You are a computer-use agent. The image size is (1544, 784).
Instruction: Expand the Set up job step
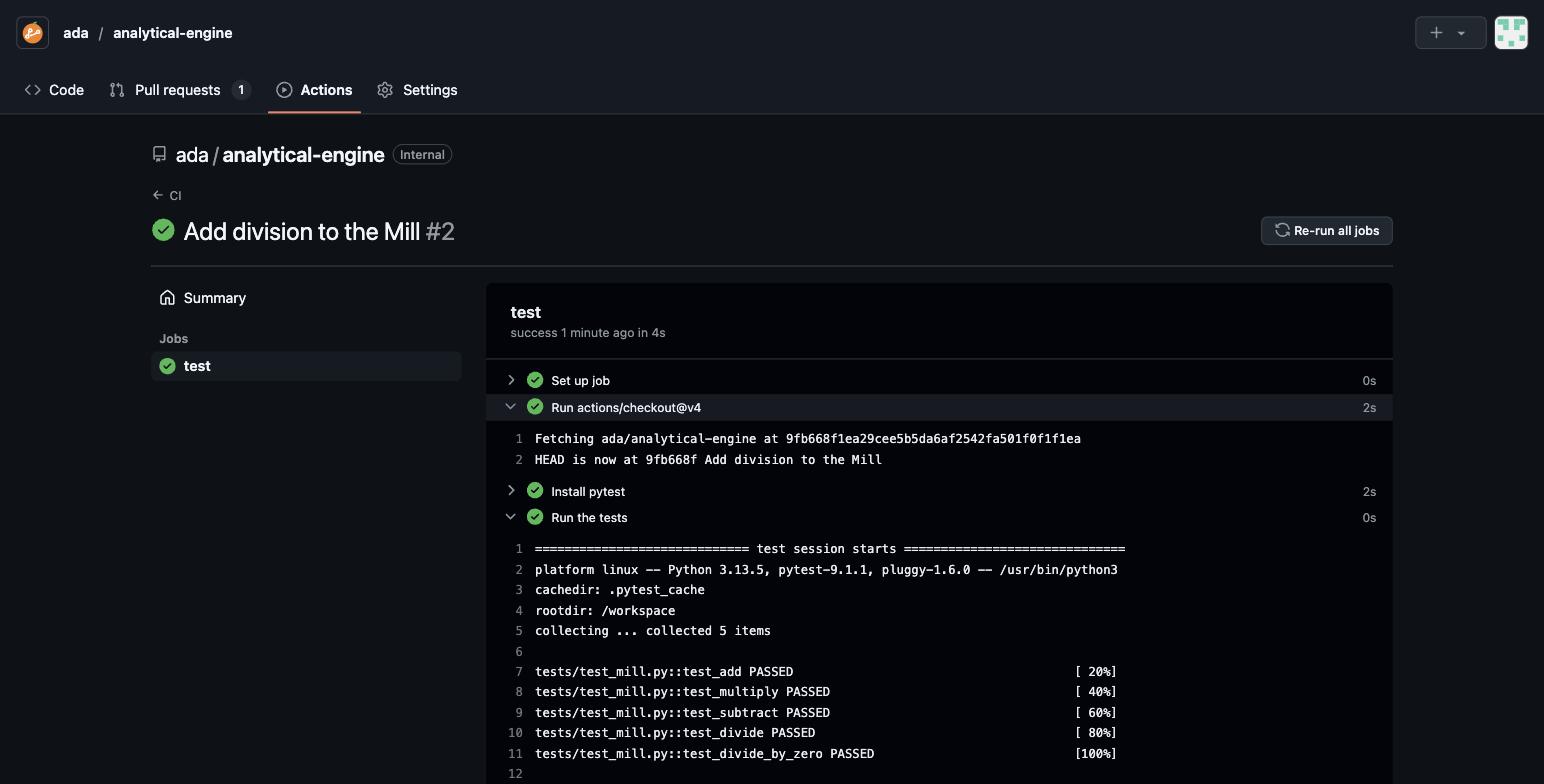(x=511, y=380)
